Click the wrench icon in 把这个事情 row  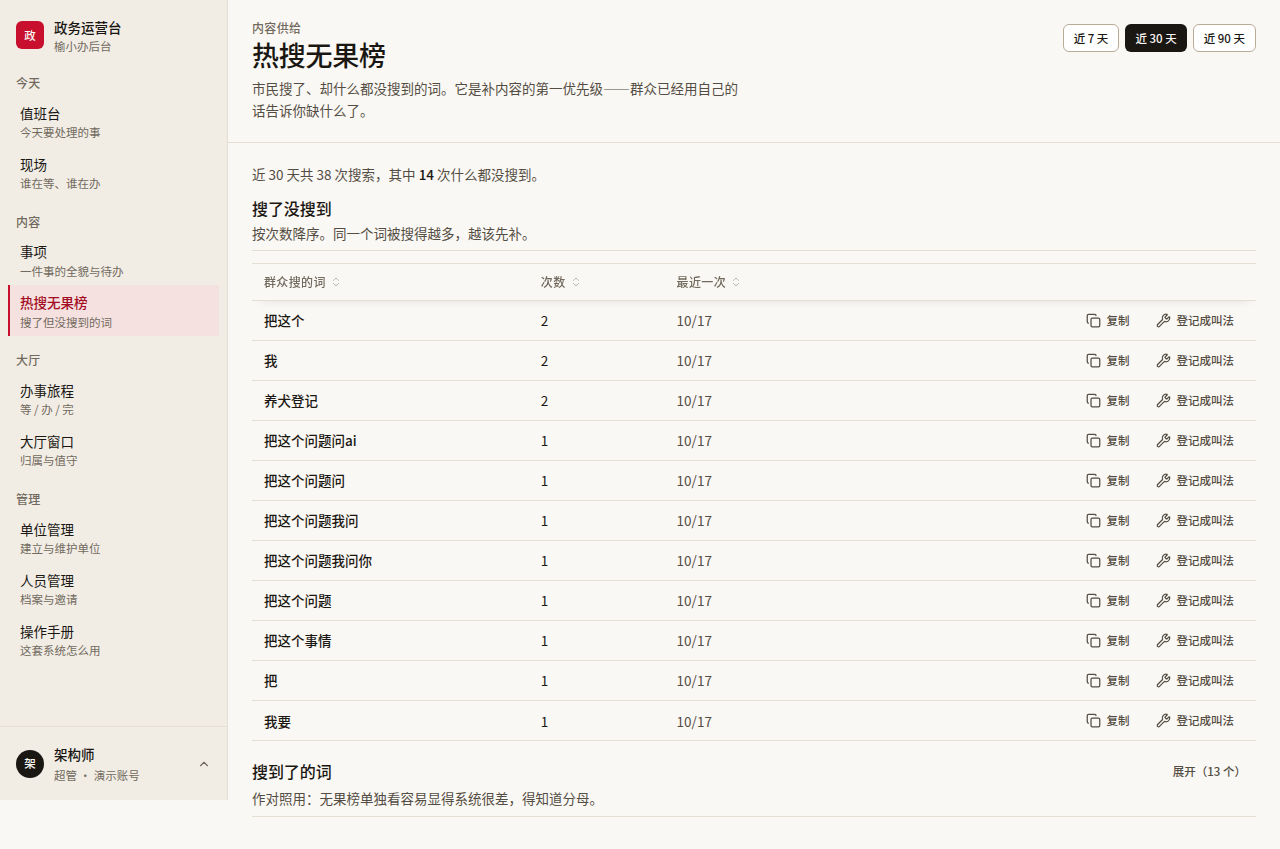pyautogui.click(x=1163, y=641)
